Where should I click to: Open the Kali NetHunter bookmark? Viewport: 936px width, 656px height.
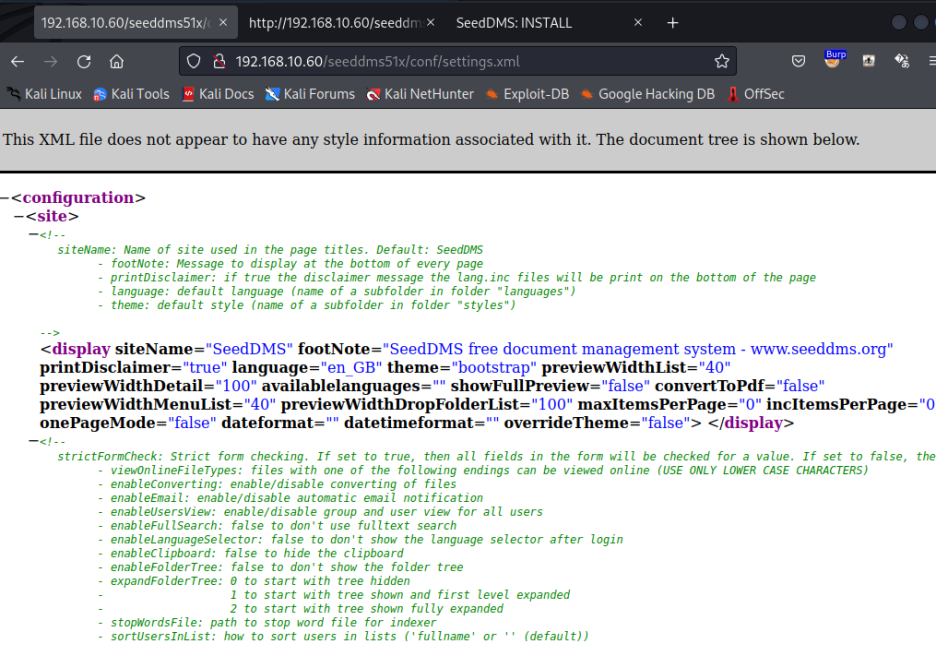coord(420,94)
